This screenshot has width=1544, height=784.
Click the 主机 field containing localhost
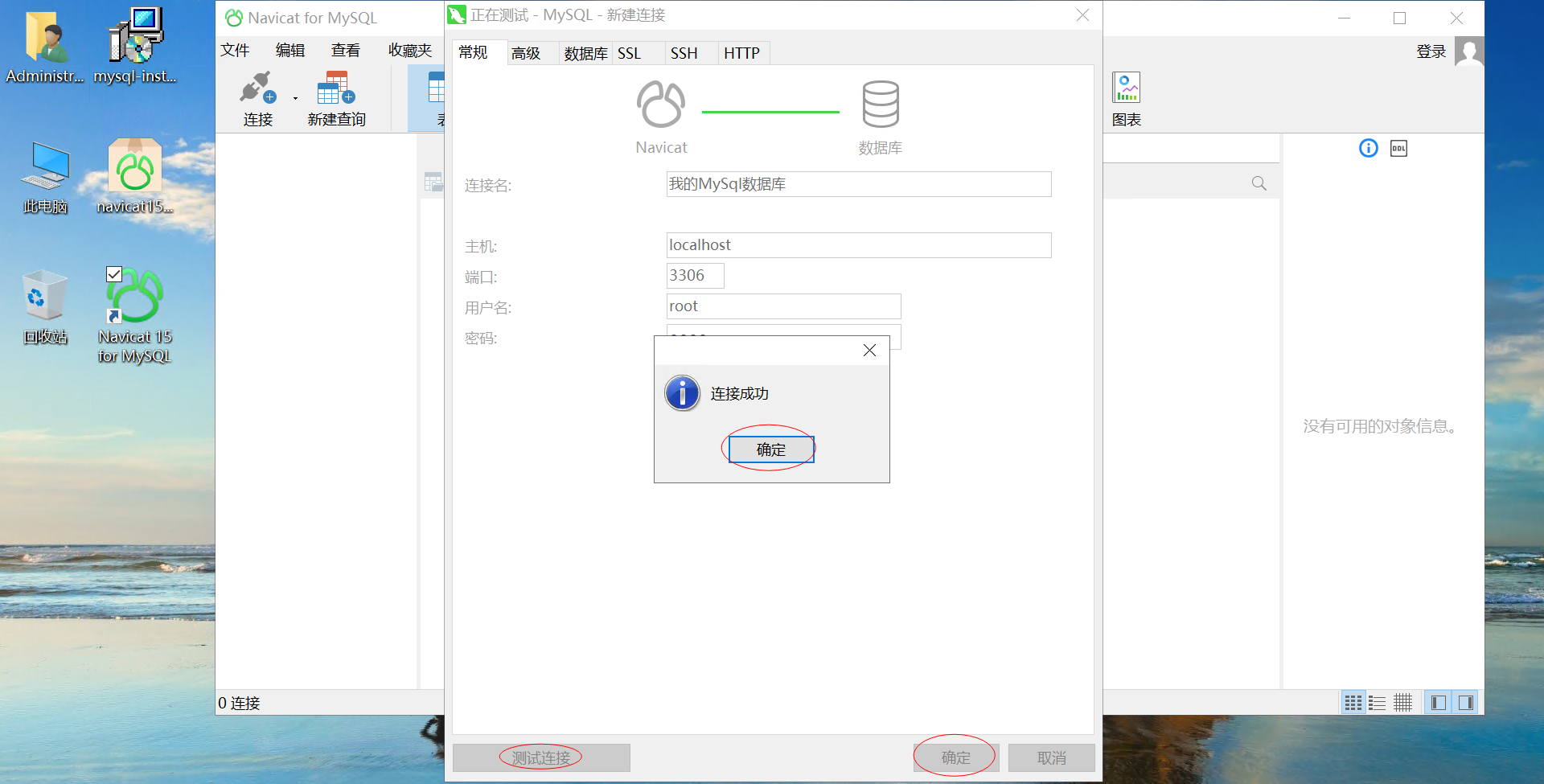pyautogui.click(x=859, y=245)
